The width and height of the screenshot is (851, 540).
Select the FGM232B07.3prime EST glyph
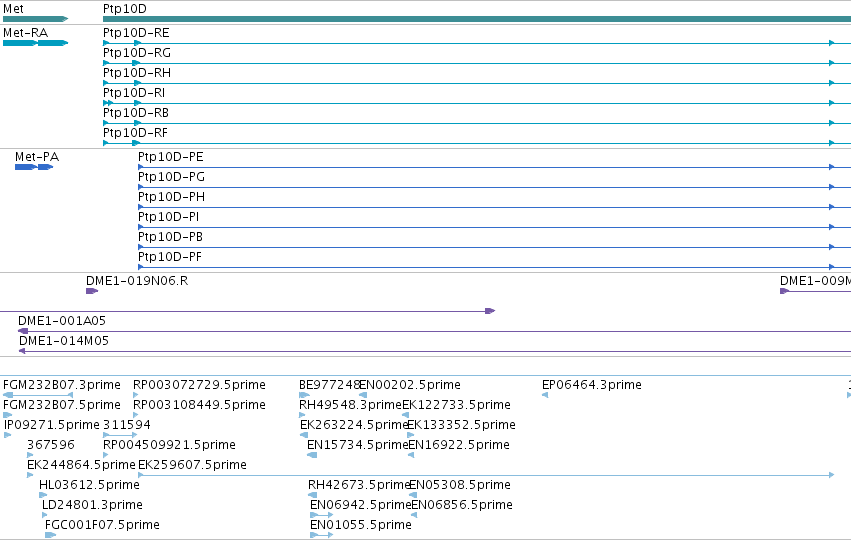point(38,395)
